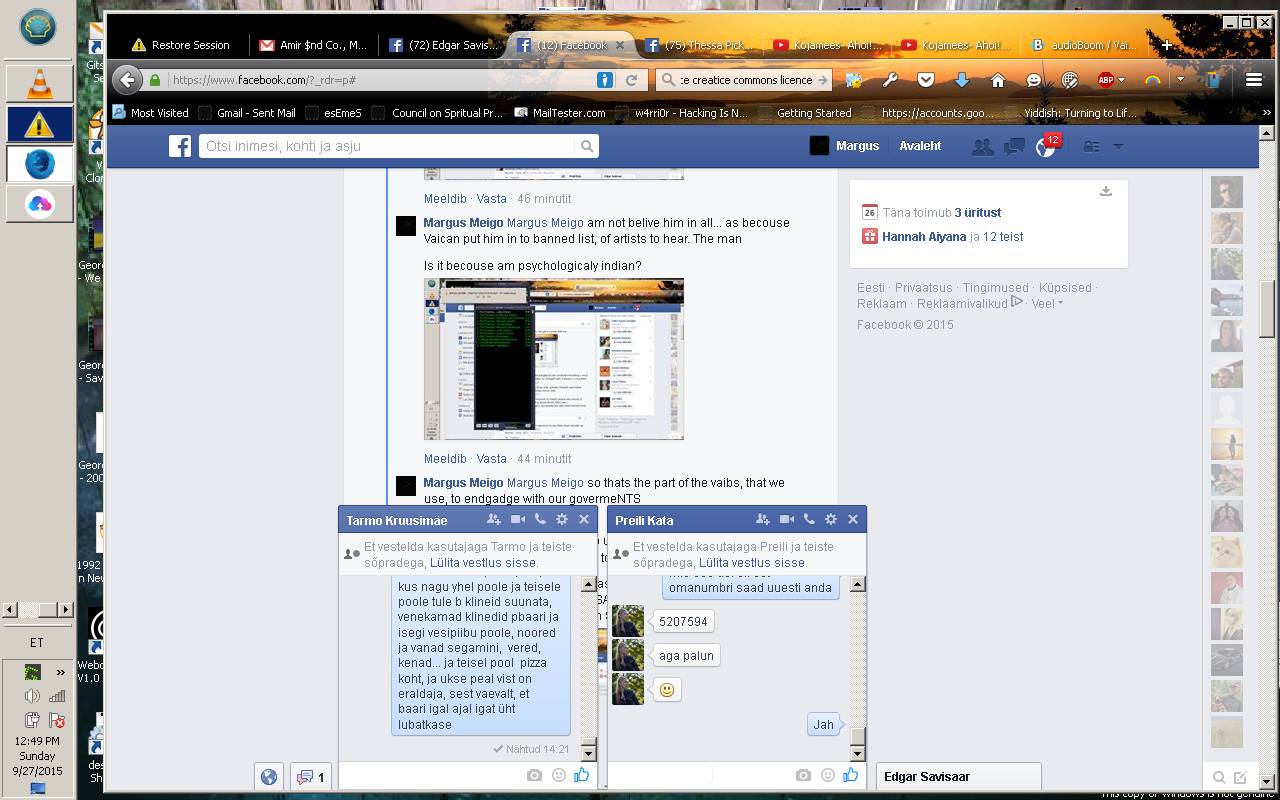
Task: Switch to 'Amir $nd Co., M...' Gmail tab
Action: point(313,45)
